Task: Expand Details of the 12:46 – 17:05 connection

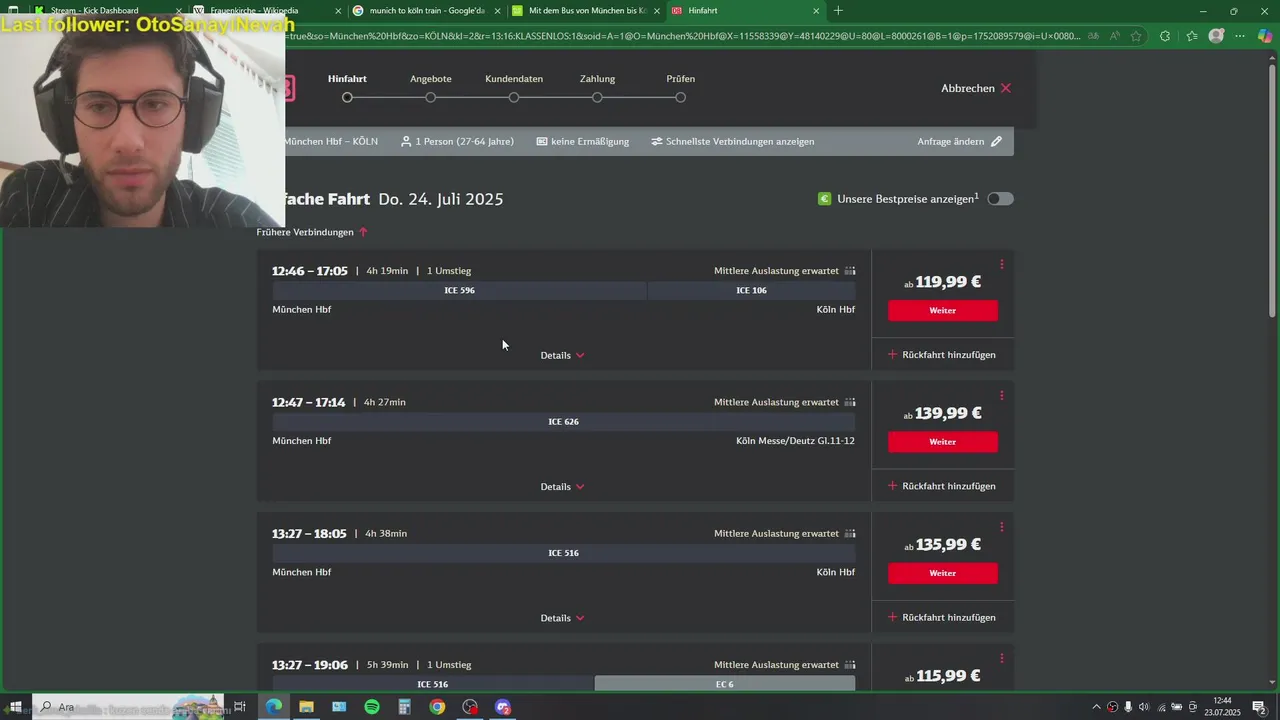Action: coord(562,355)
